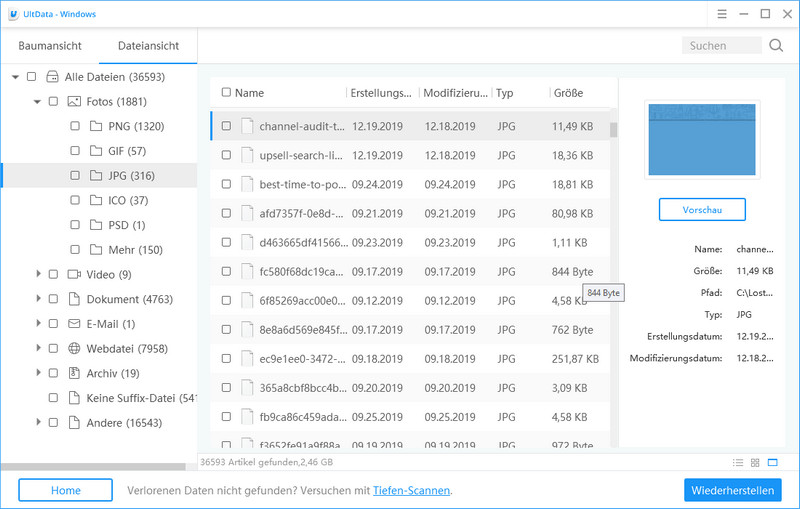Image resolution: width=800 pixels, height=509 pixels.
Task: Select all files via Name header checkbox
Action: [x=226, y=92]
